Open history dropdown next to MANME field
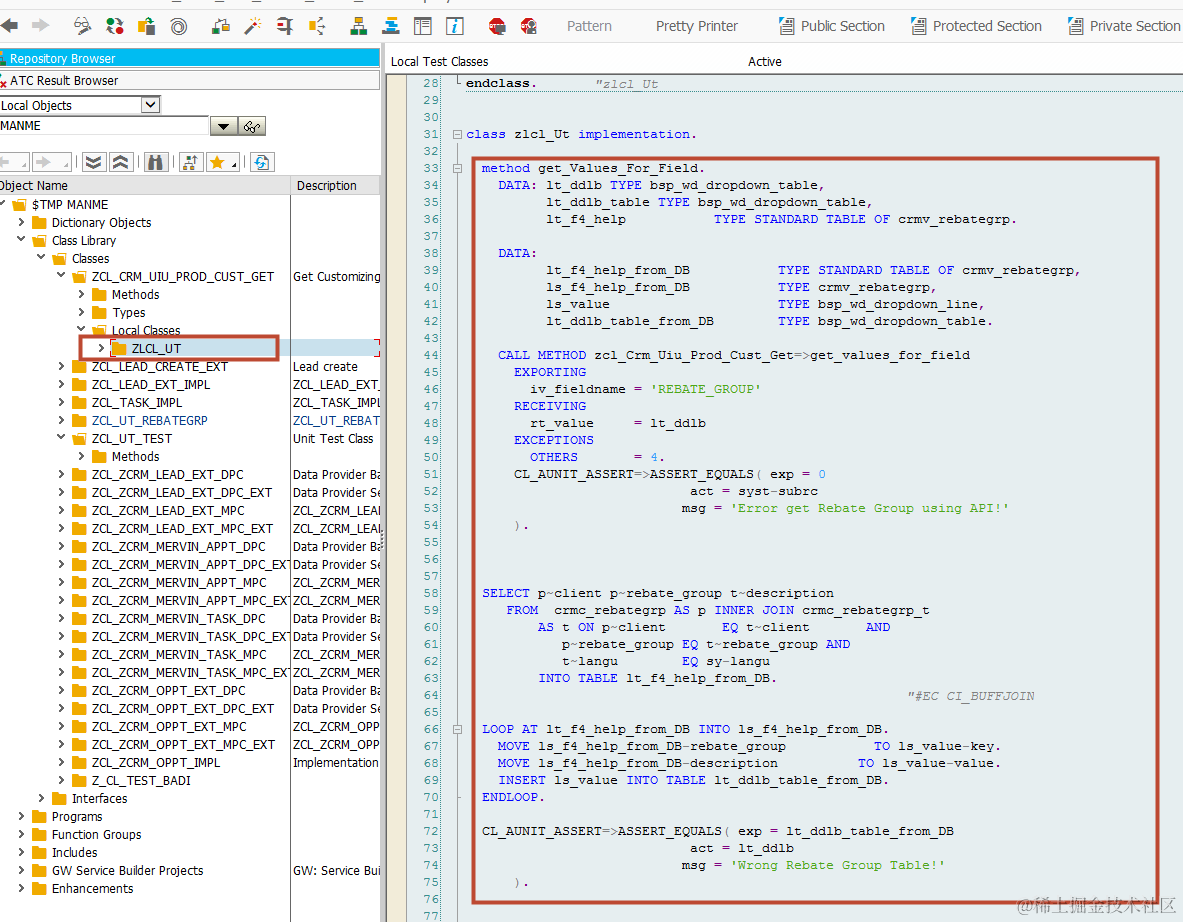Viewport: 1183px width, 922px height. pyautogui.click(x=223, y=126)
